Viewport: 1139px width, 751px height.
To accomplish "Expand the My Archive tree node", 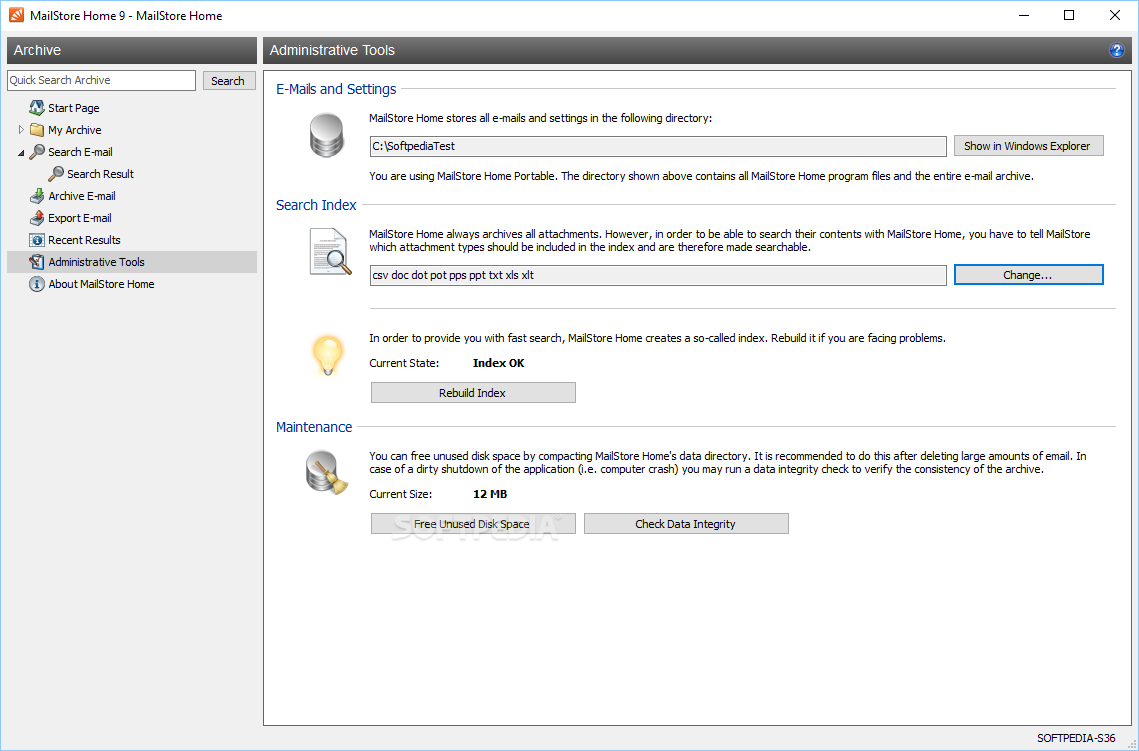I will coord(21,130).
